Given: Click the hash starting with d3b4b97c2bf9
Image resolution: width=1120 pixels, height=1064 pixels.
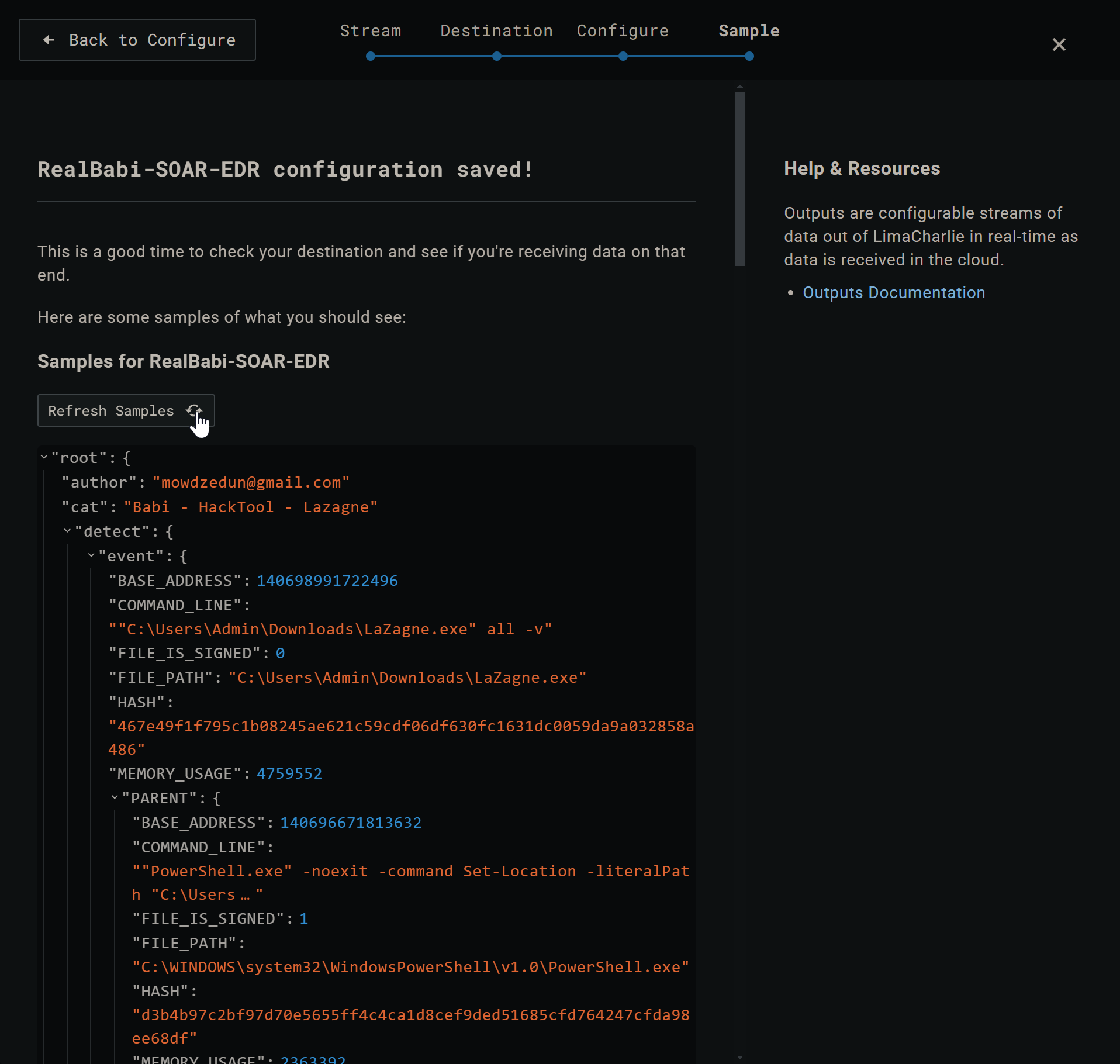Looking at the screenshot, I should [x=410, y=1027].
